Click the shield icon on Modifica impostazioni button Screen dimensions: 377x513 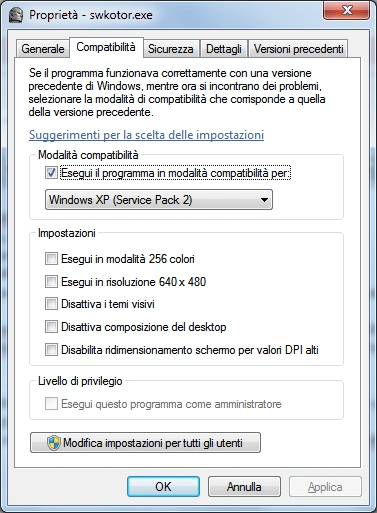click(x=54, y=443)
